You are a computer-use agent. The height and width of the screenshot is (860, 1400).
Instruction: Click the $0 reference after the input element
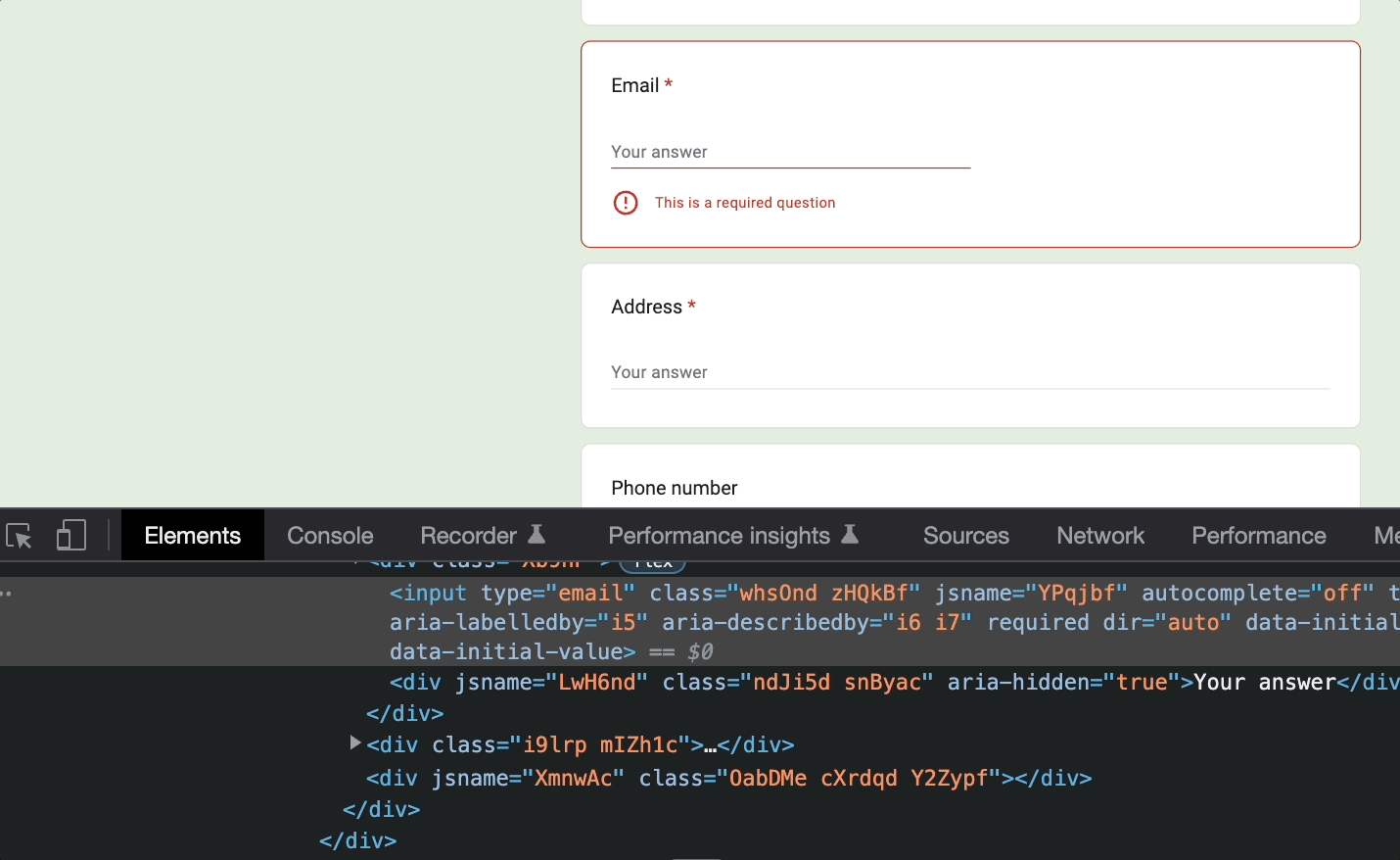[698, 650]
